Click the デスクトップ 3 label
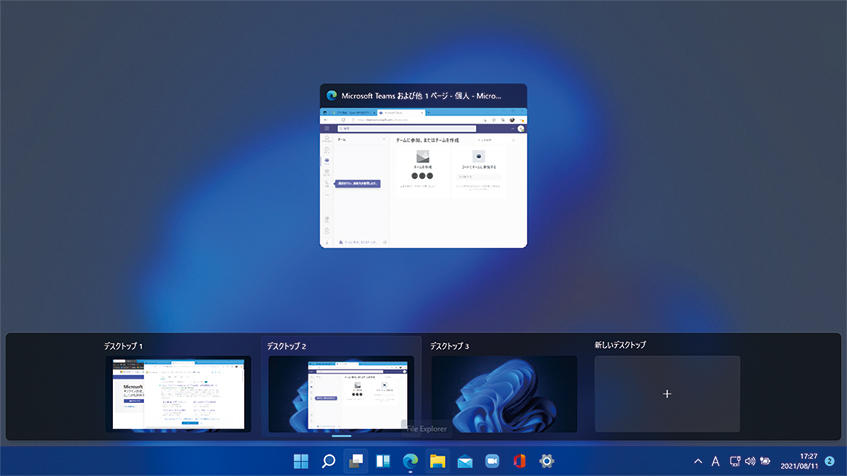Image resolution: width=847 pixels, height=476 pixels. [449, 346]
